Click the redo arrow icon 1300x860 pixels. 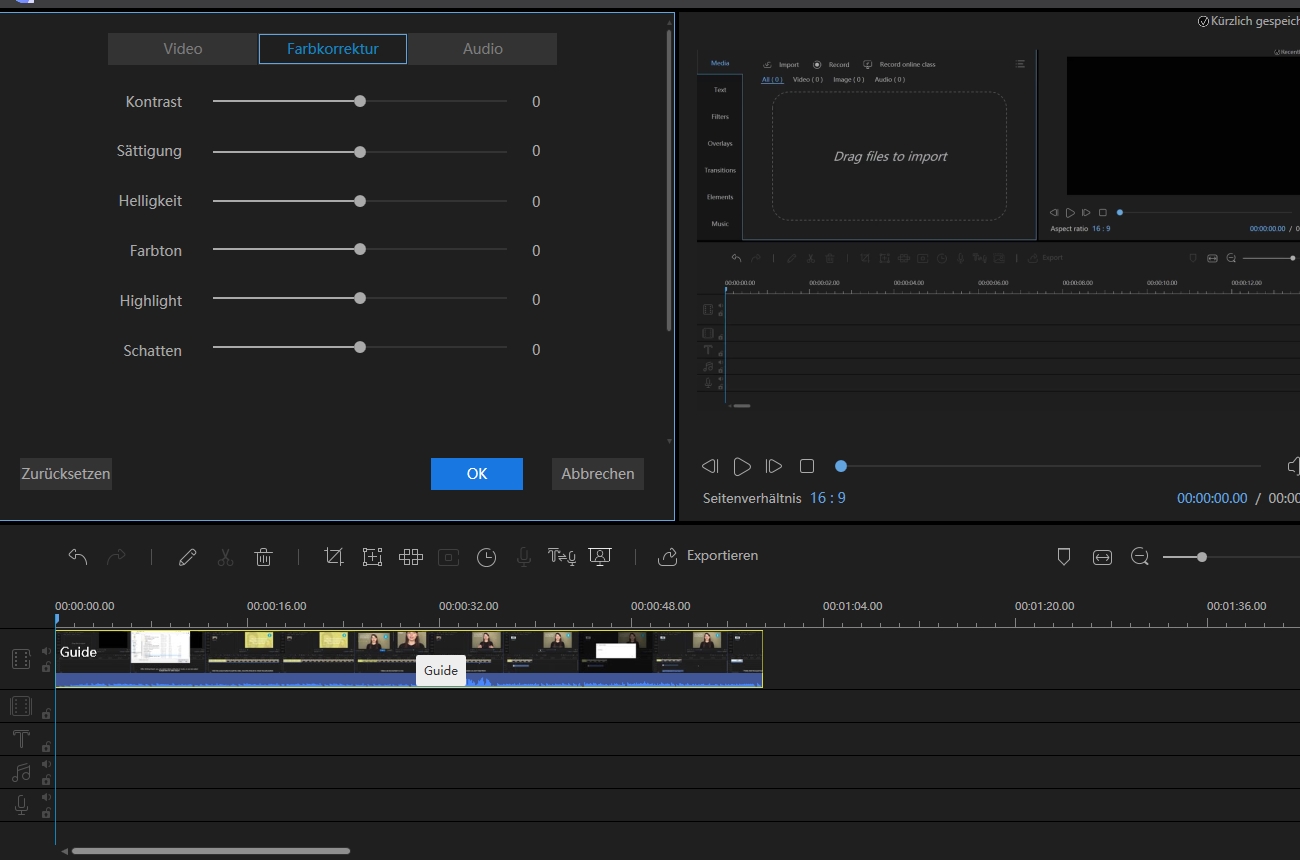pos(116,557)
